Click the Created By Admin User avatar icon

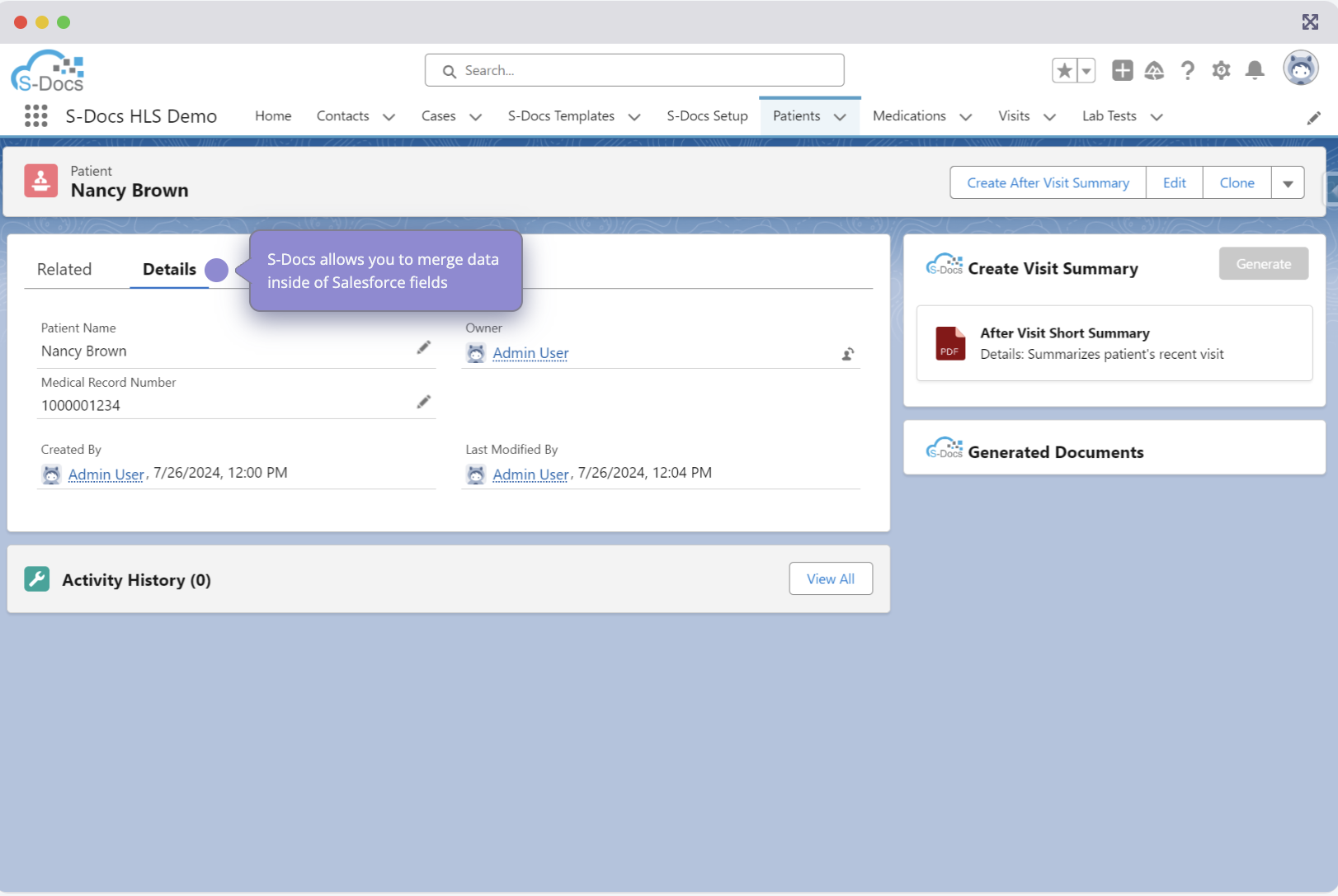pos(51,474)
